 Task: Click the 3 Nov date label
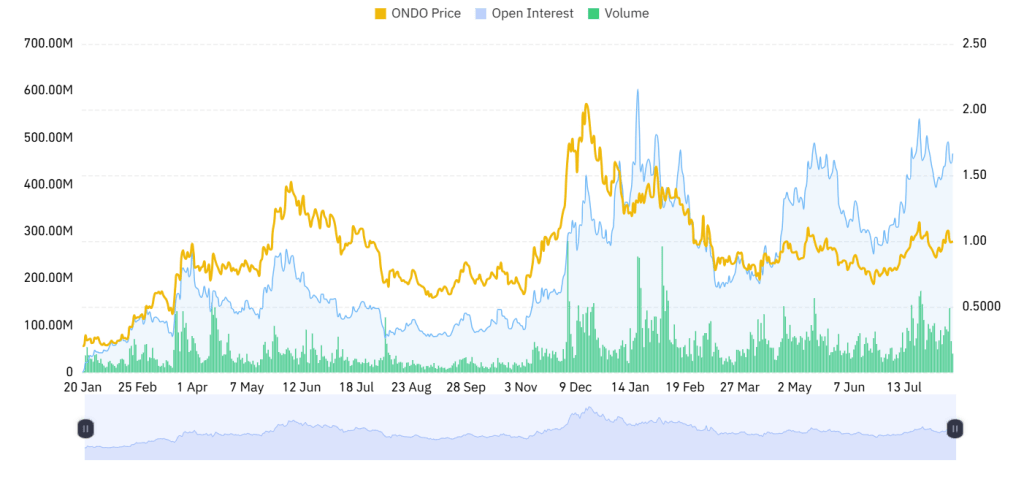[521, 387]
